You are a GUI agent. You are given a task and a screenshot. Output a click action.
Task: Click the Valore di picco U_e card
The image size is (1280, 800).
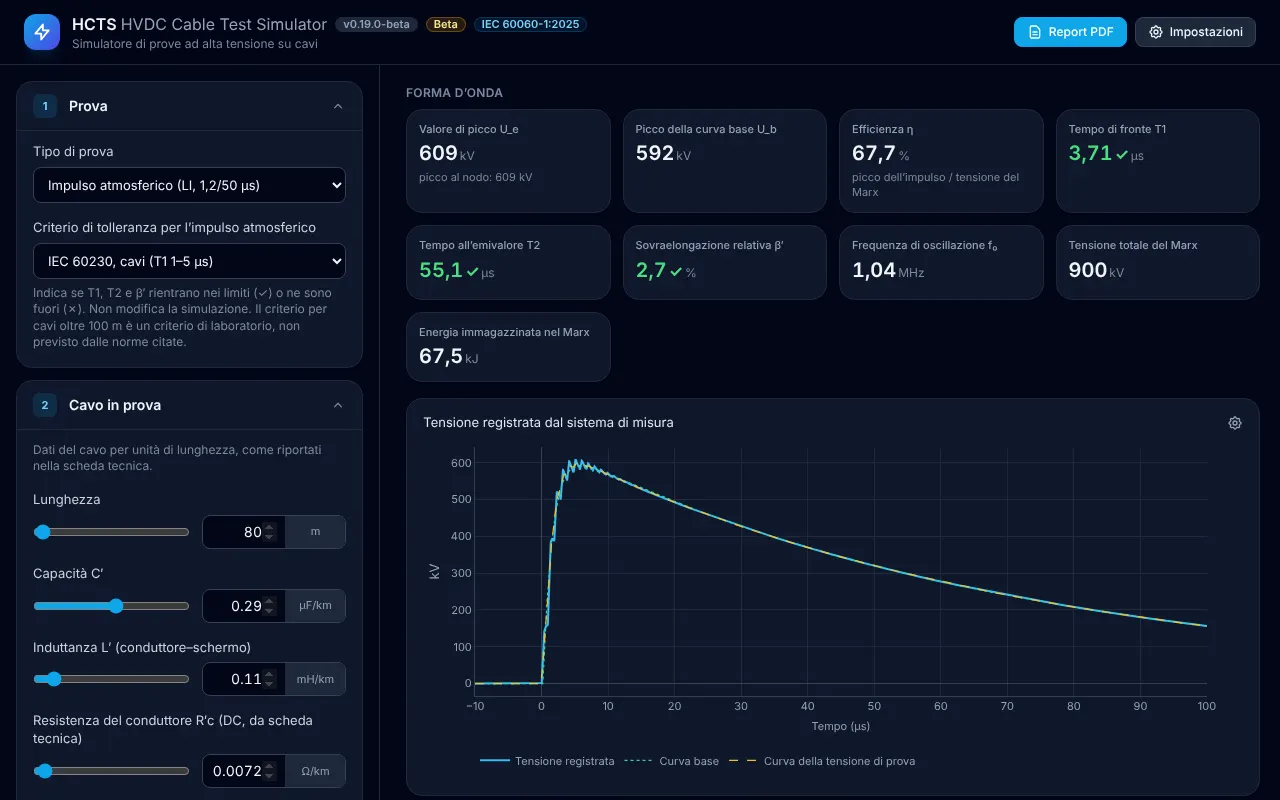pos(508,161)
